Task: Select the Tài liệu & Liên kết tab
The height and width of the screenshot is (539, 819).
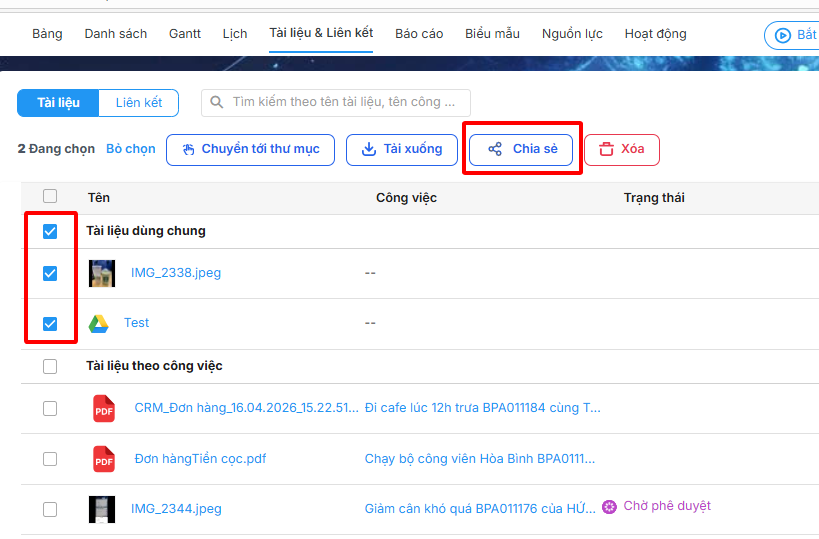Action: click(x=321, y=33)
